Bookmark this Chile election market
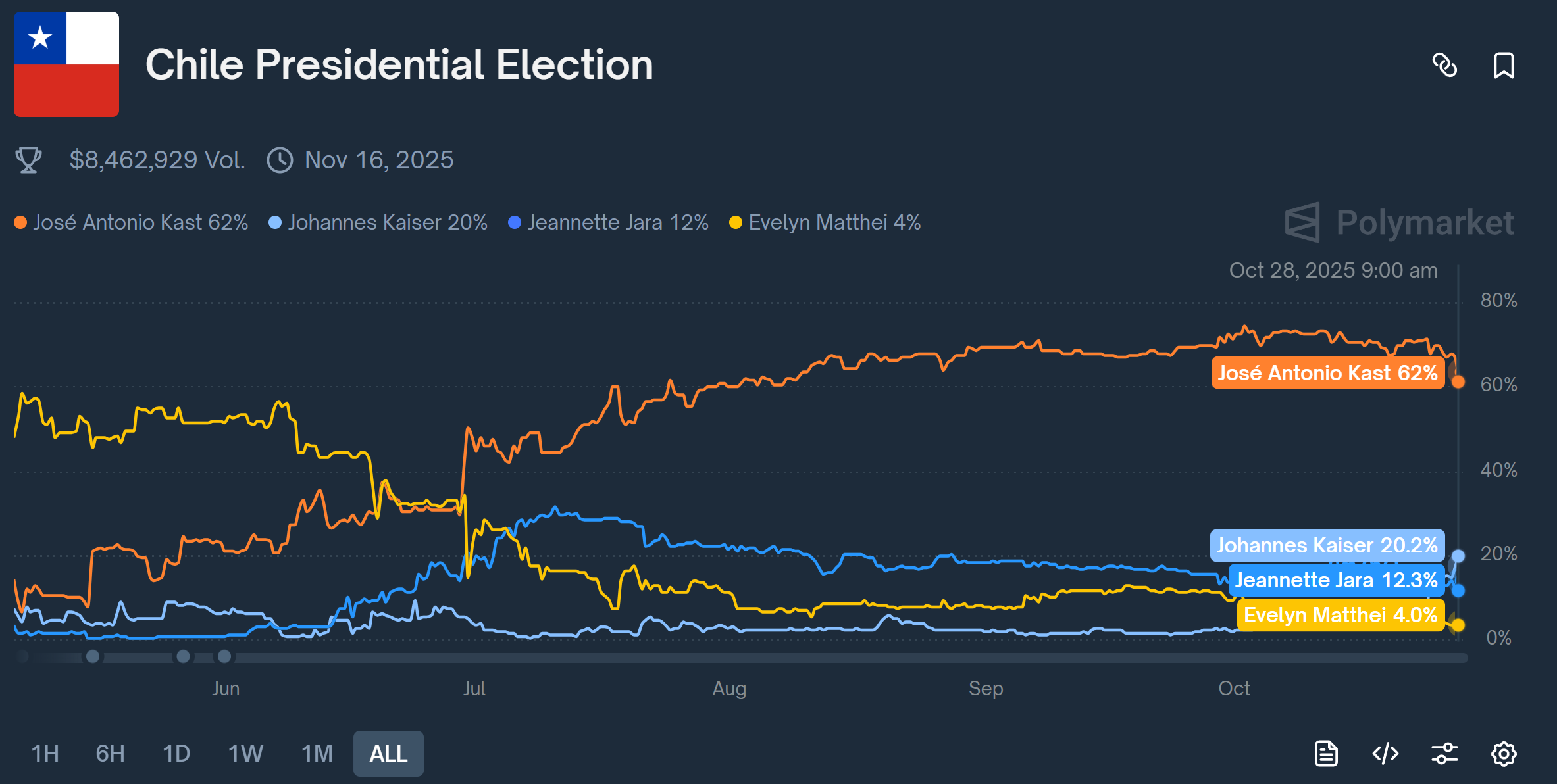The width and height of the screenshot is (1557, 784). (x=1504, y=65)
